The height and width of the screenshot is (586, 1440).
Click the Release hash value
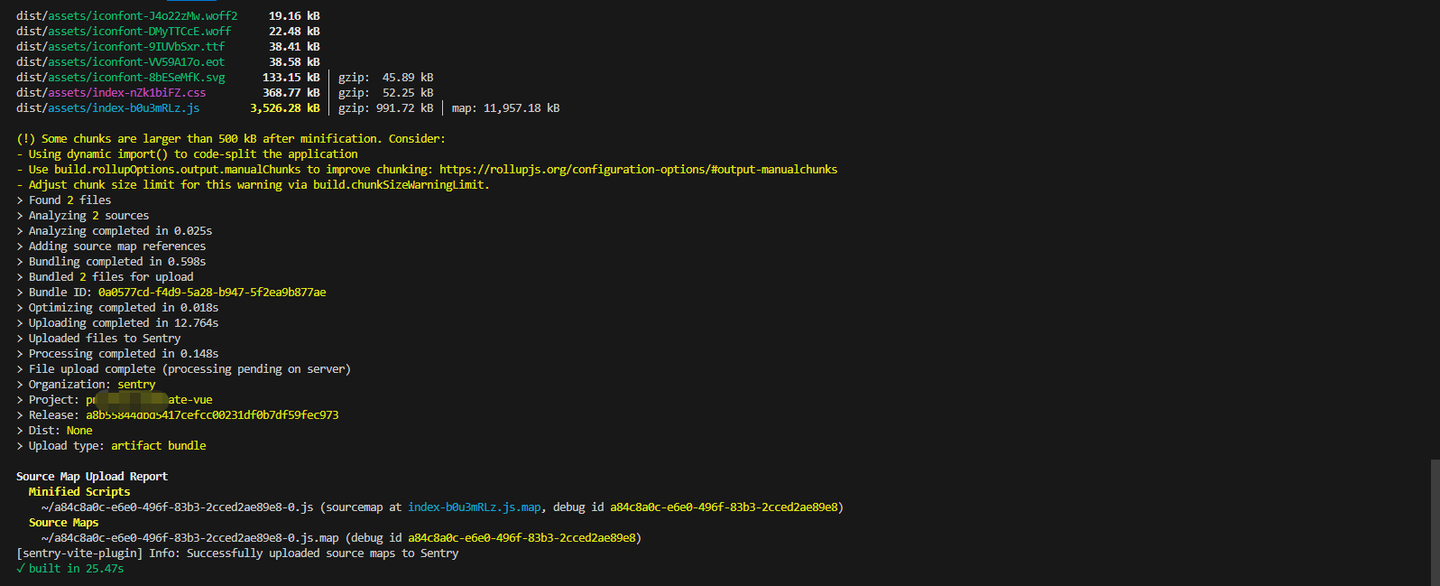pyautogui.click(x=212, y=415)
